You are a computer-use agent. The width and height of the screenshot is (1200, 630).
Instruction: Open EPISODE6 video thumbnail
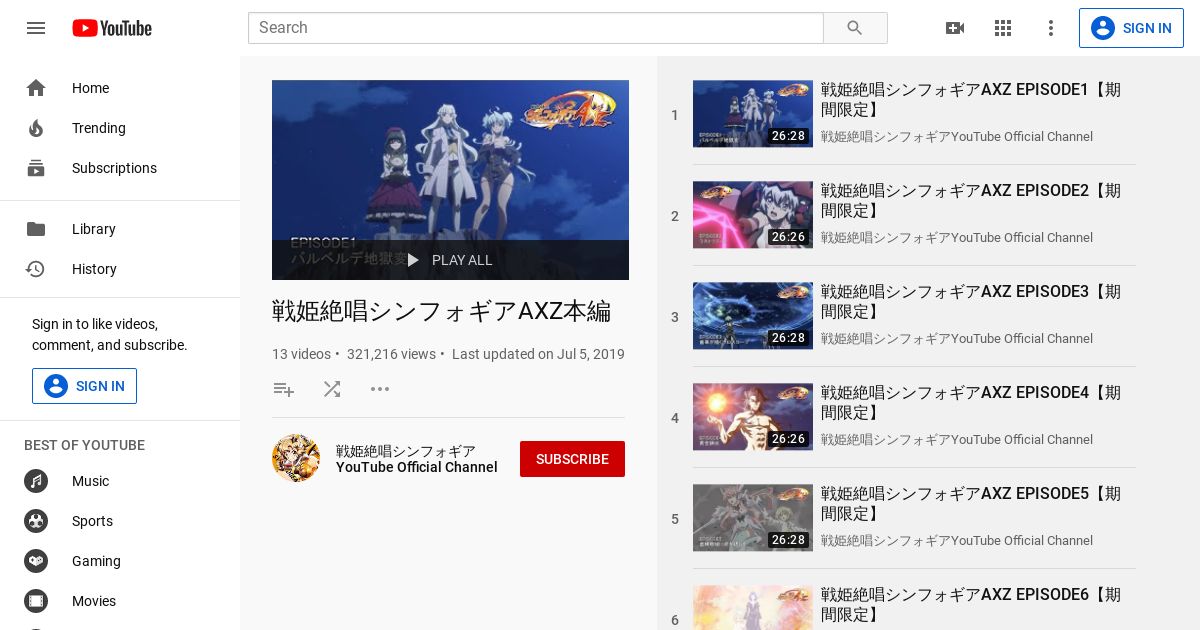point(753,608)
